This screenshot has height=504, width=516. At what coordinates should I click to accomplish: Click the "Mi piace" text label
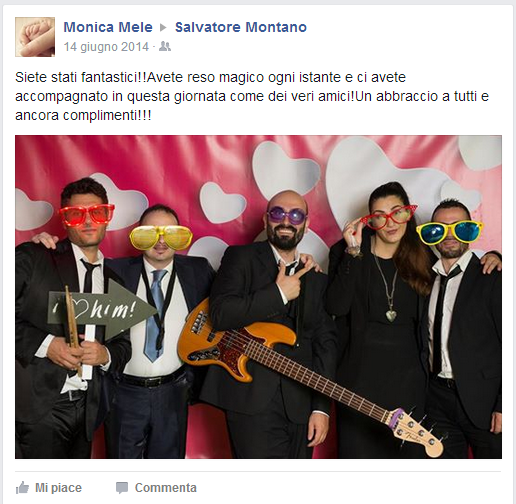point(58,488)
